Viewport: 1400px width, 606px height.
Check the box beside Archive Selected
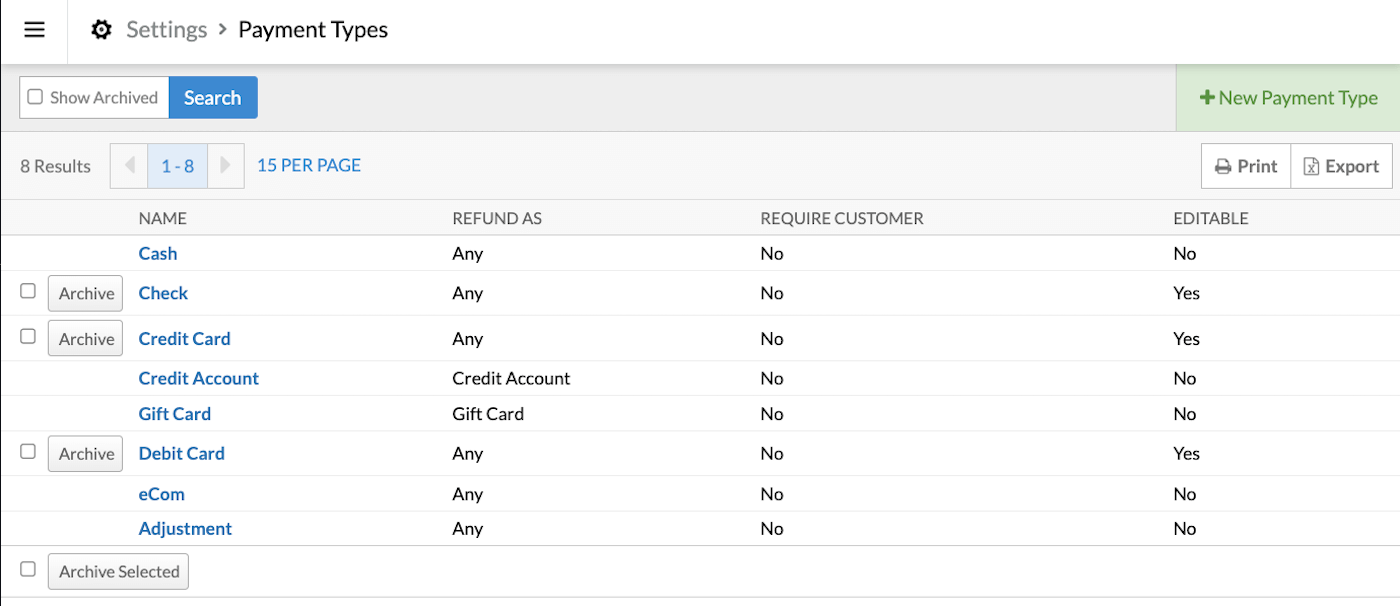click(x=27, y=567)
